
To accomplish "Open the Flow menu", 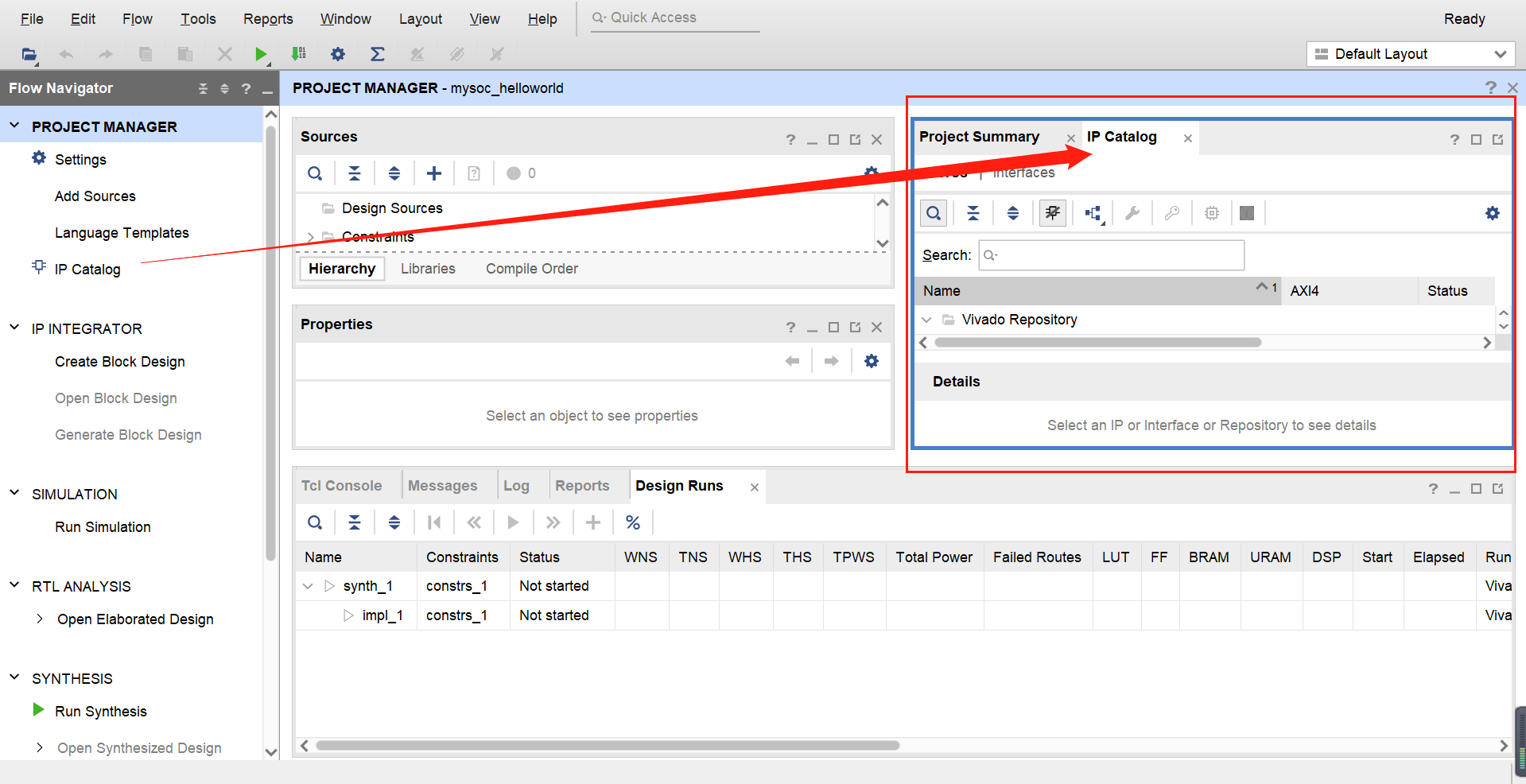I will click(x=138, y=18).
